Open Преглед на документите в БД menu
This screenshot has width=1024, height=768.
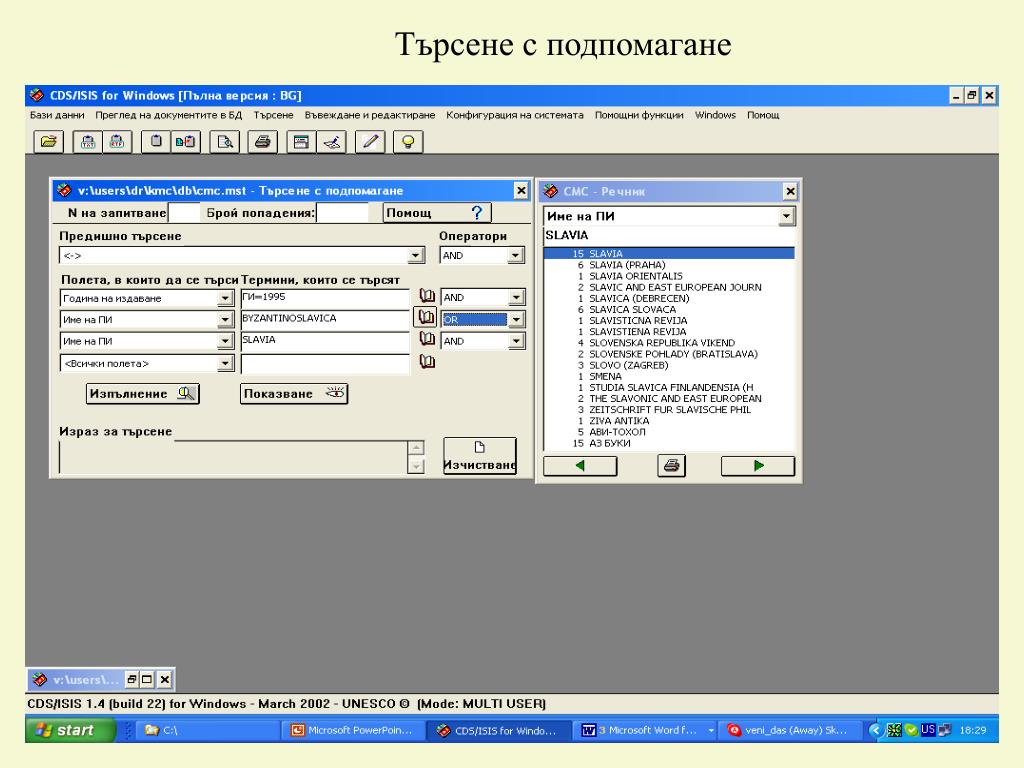pyautogui.click(x=168, y=115)
